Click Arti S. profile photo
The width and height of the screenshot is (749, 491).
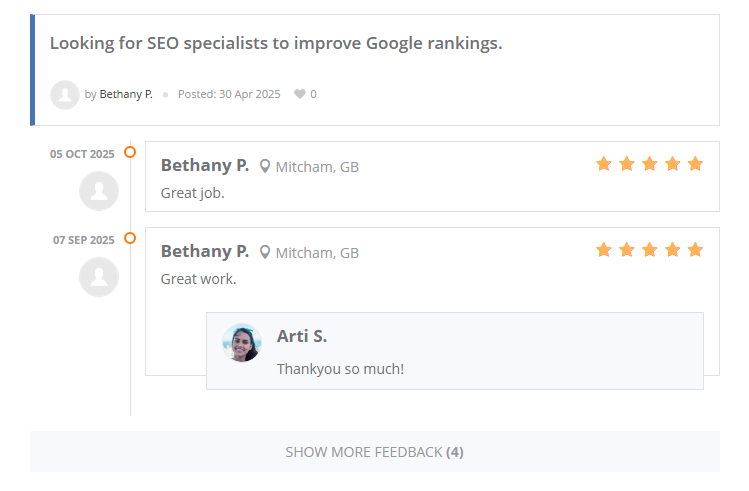click(242, 343)
